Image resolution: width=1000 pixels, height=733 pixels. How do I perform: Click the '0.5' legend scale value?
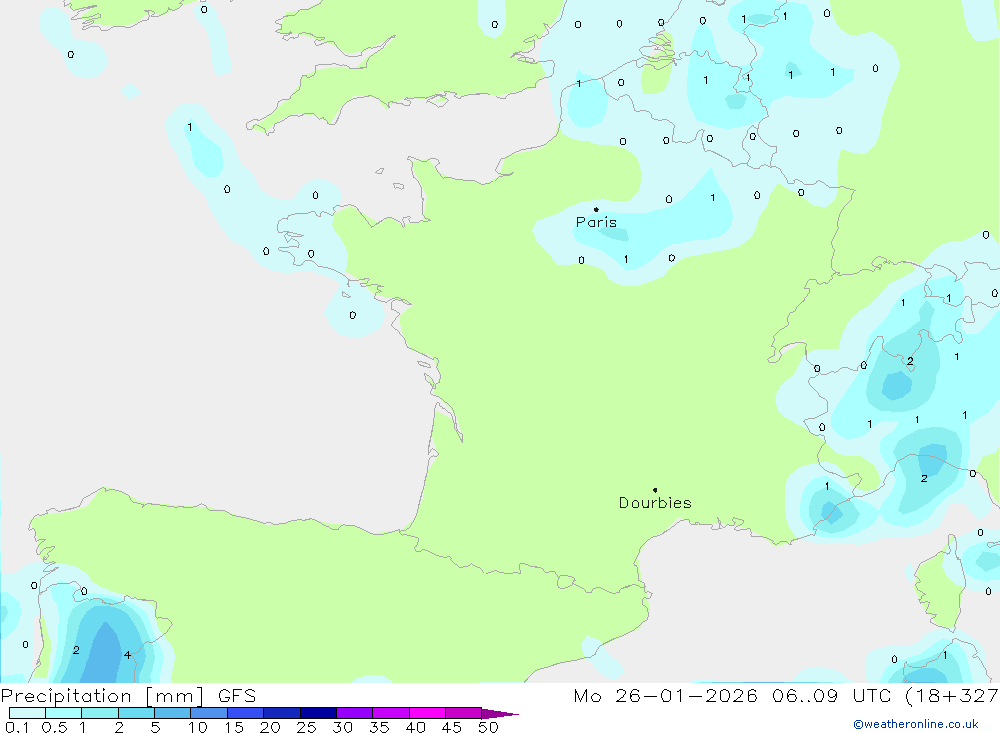point(54,727)
